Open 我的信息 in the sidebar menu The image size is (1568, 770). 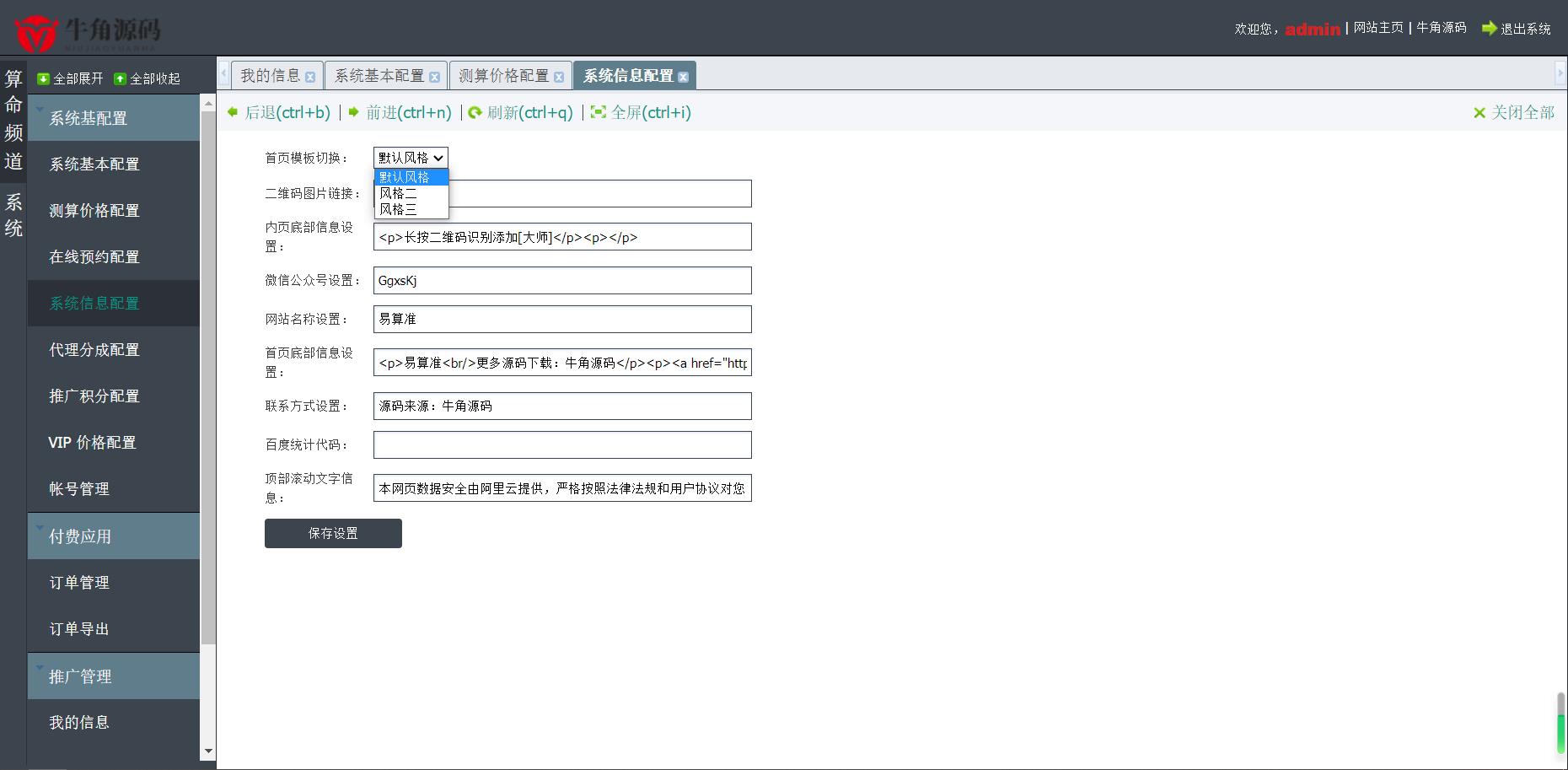tap(114, 723)
